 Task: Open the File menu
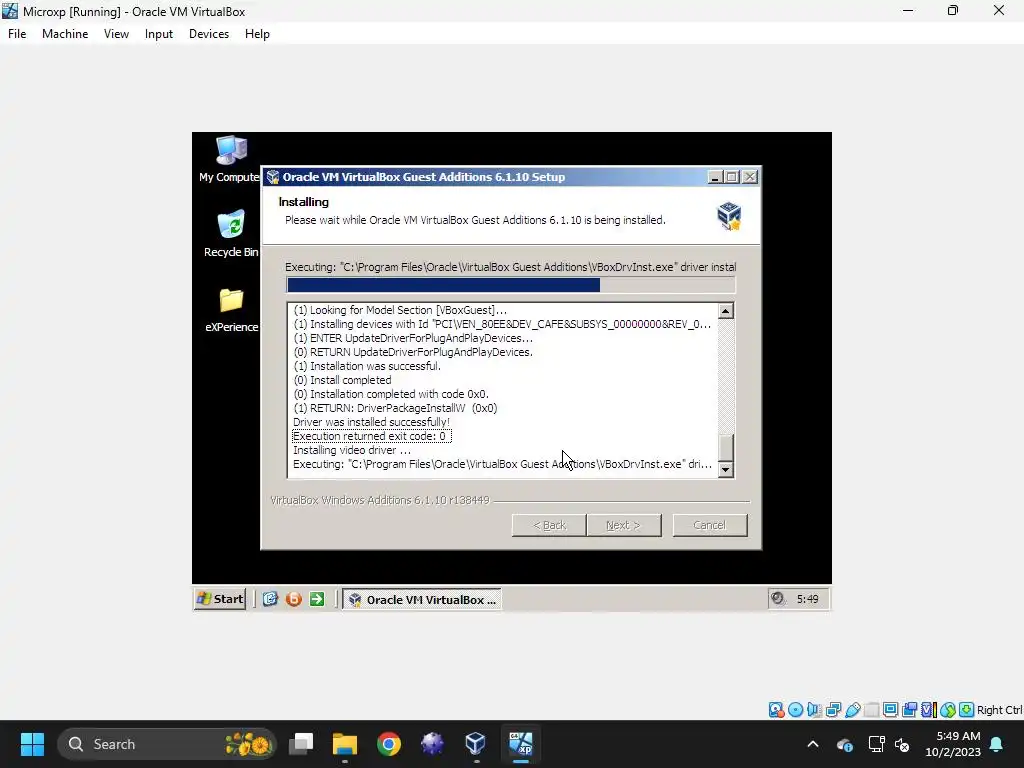tap(17, 34)
